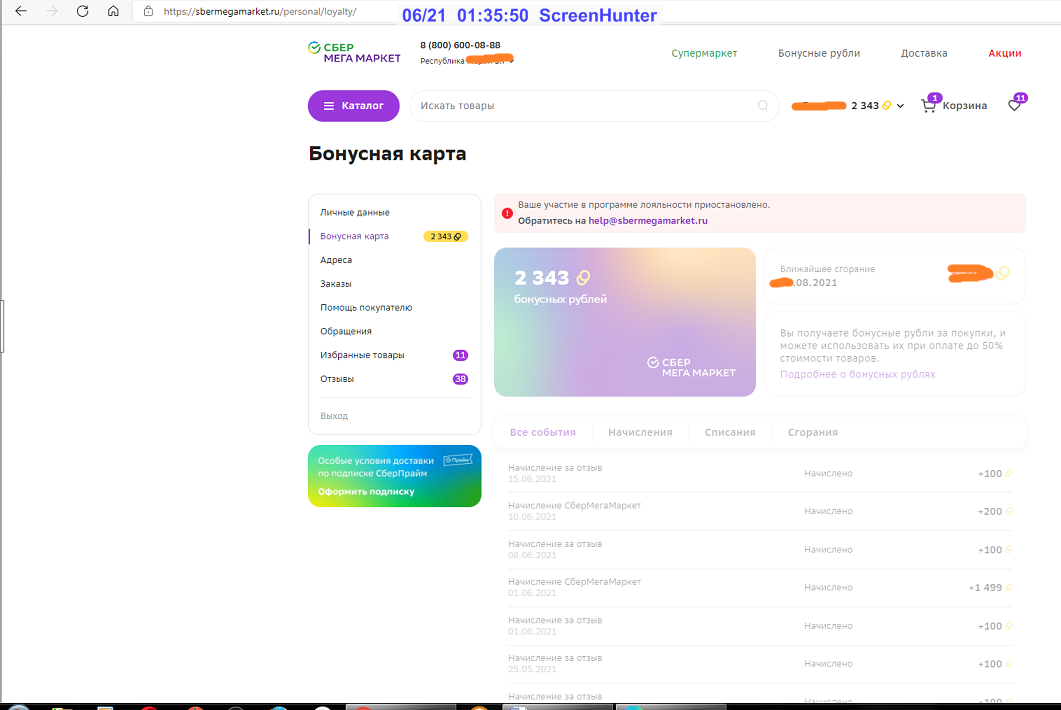
Task: Switch to the Все события tab
Action: [543, 432]
